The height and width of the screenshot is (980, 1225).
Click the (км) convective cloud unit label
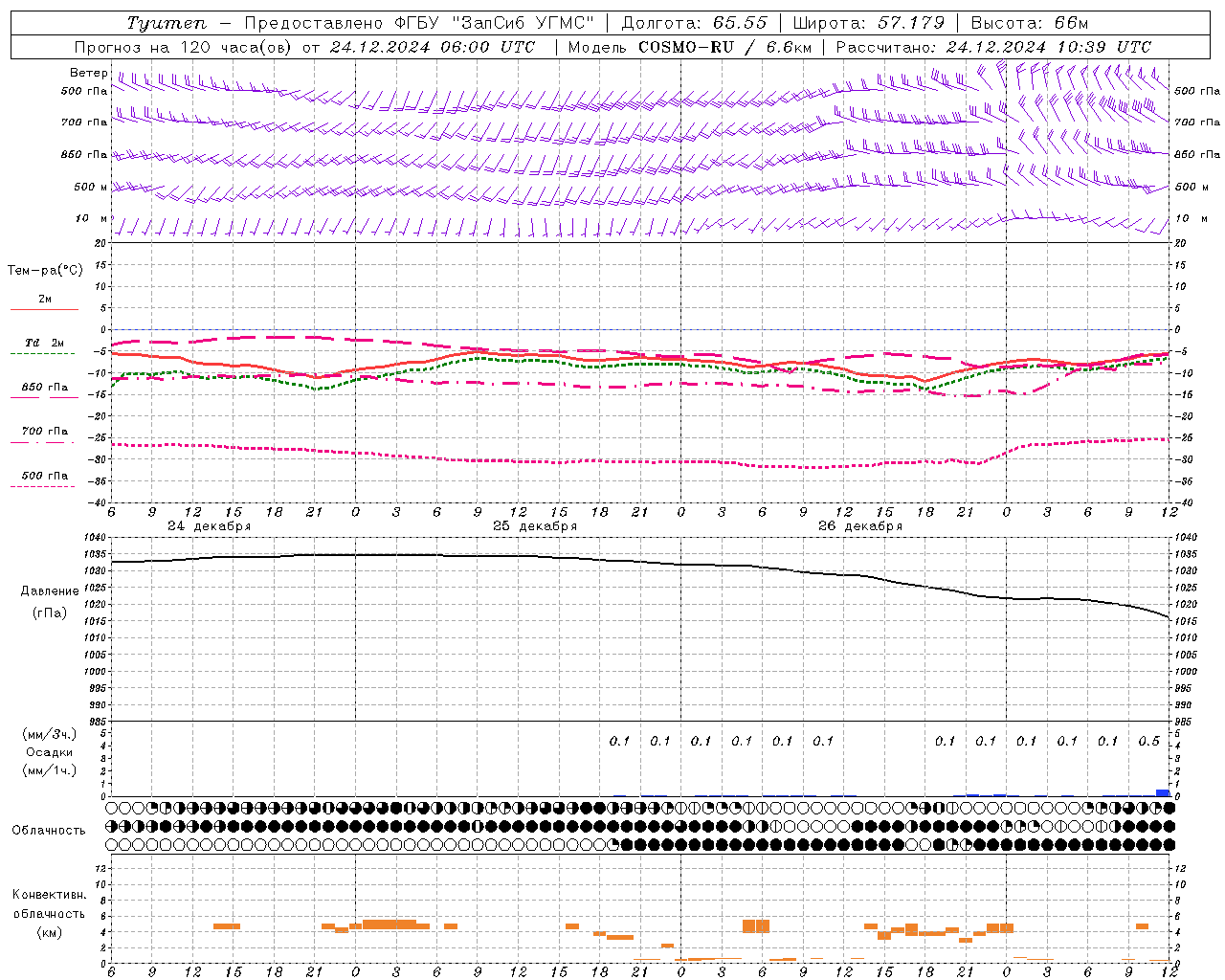50,932
